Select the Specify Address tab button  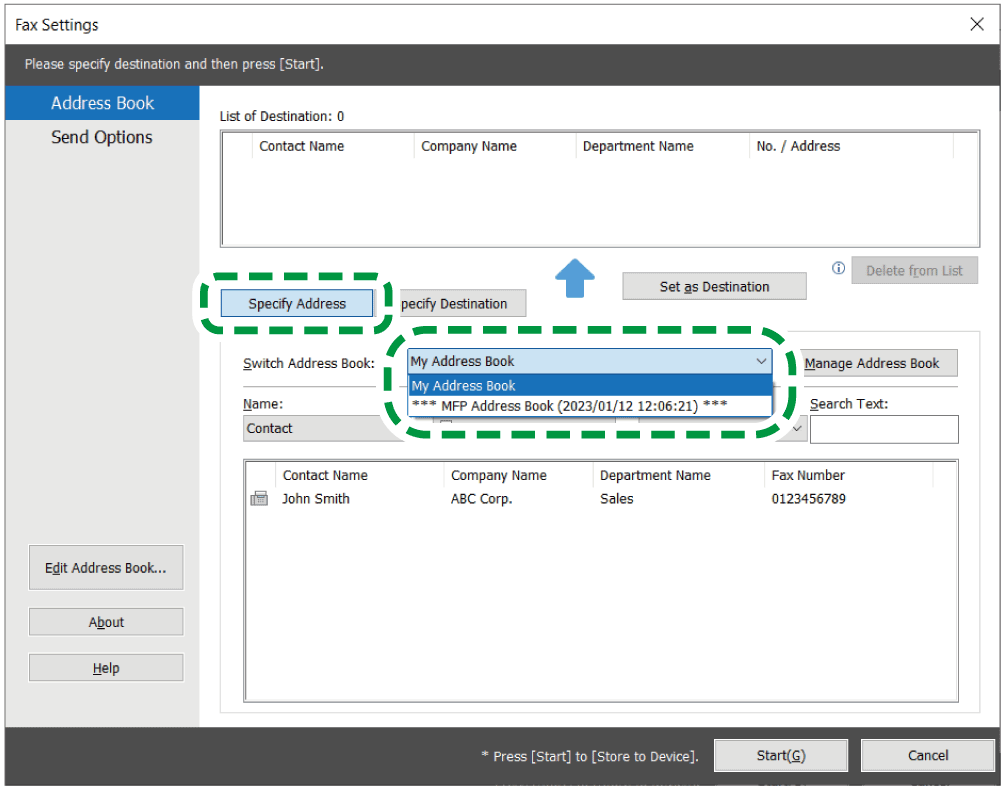point(297,304)
